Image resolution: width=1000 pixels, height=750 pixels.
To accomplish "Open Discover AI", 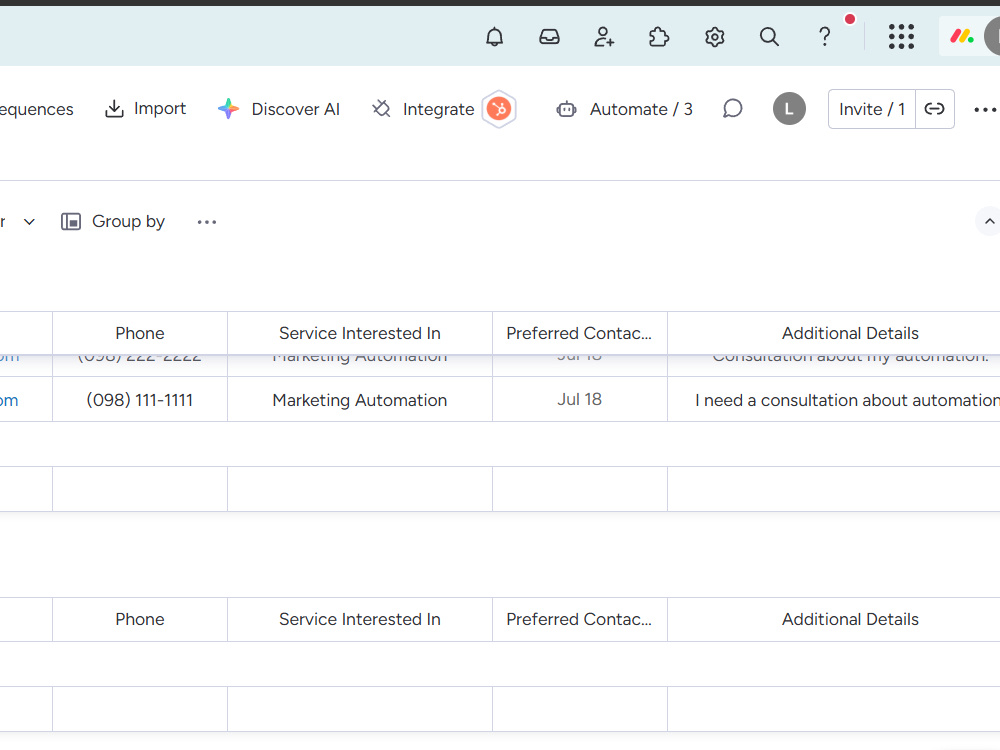I will [279, 109].
